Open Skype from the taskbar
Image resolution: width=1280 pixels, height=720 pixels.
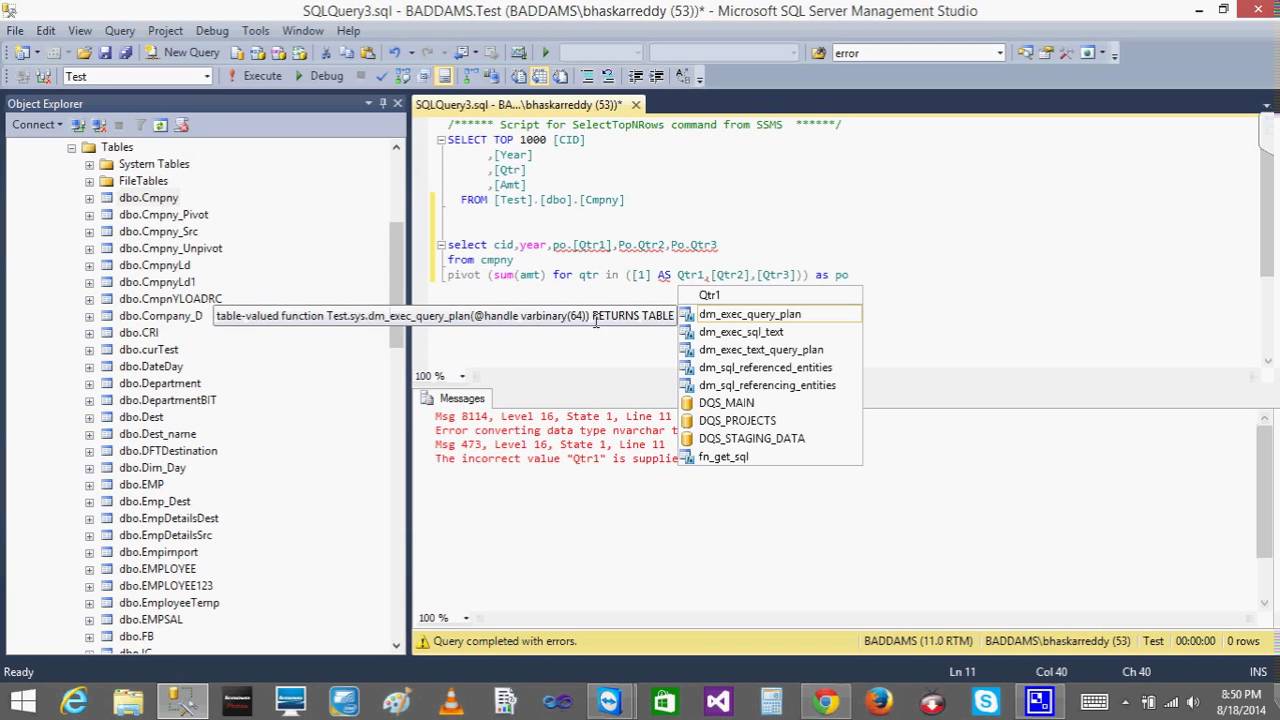[x=986, y=701]
